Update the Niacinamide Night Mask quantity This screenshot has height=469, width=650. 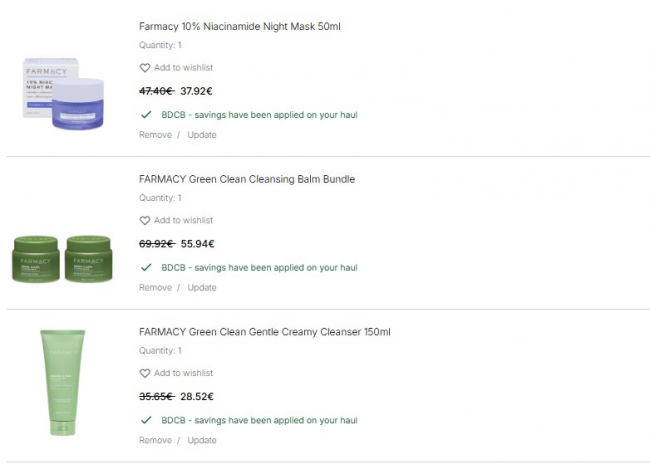point(202,135)
